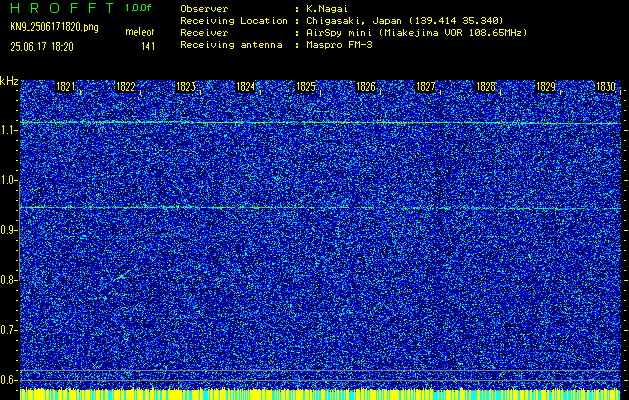Click the 0.6 frequency axis label
This screenshot has width=629, height=400.
[x=8, y=380]
